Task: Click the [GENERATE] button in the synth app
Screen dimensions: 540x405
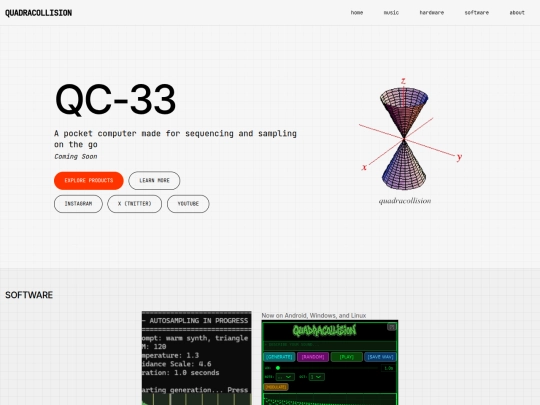Action: 279,357
